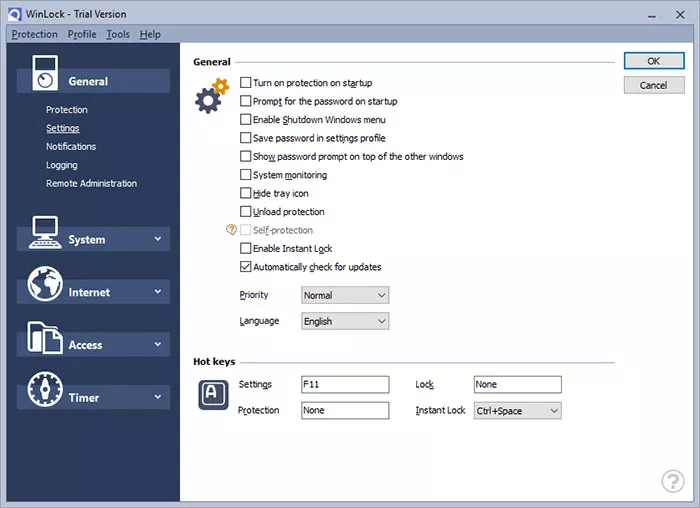Viewport: 700px width, 508px height.
Task: Open the Profile menu
Action: point(82,34)
